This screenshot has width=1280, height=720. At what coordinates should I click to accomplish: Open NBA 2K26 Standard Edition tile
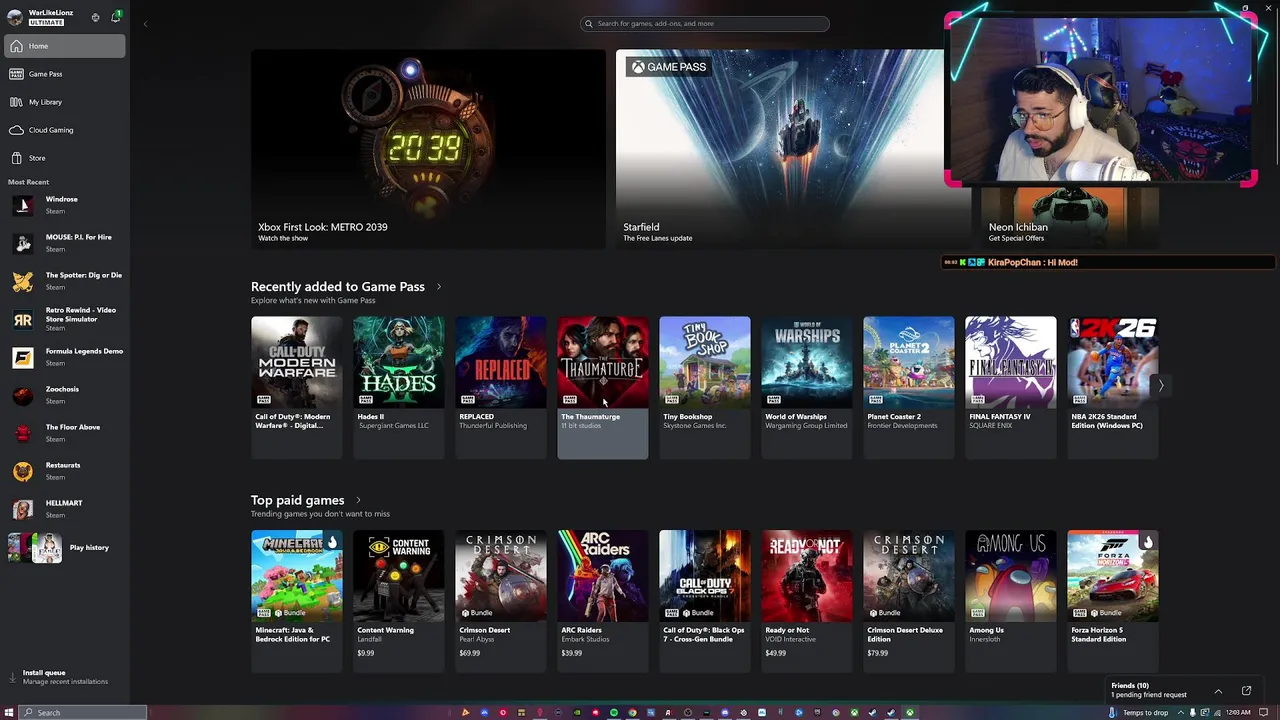pos(1112,388)
